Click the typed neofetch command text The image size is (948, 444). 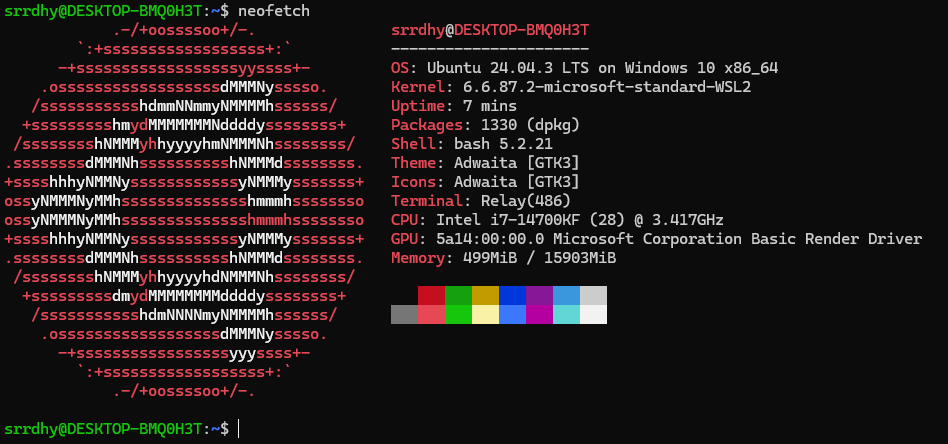[273, 11]
